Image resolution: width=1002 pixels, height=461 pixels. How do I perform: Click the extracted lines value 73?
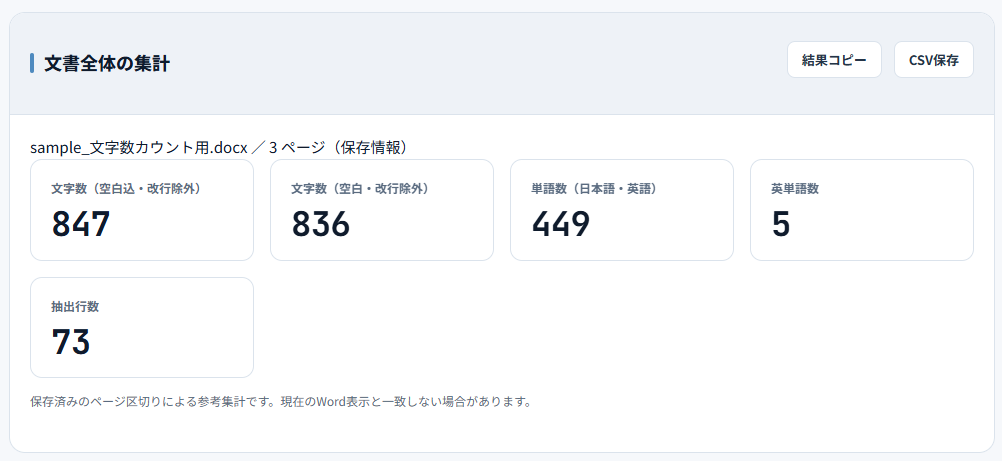pos(71,341)
